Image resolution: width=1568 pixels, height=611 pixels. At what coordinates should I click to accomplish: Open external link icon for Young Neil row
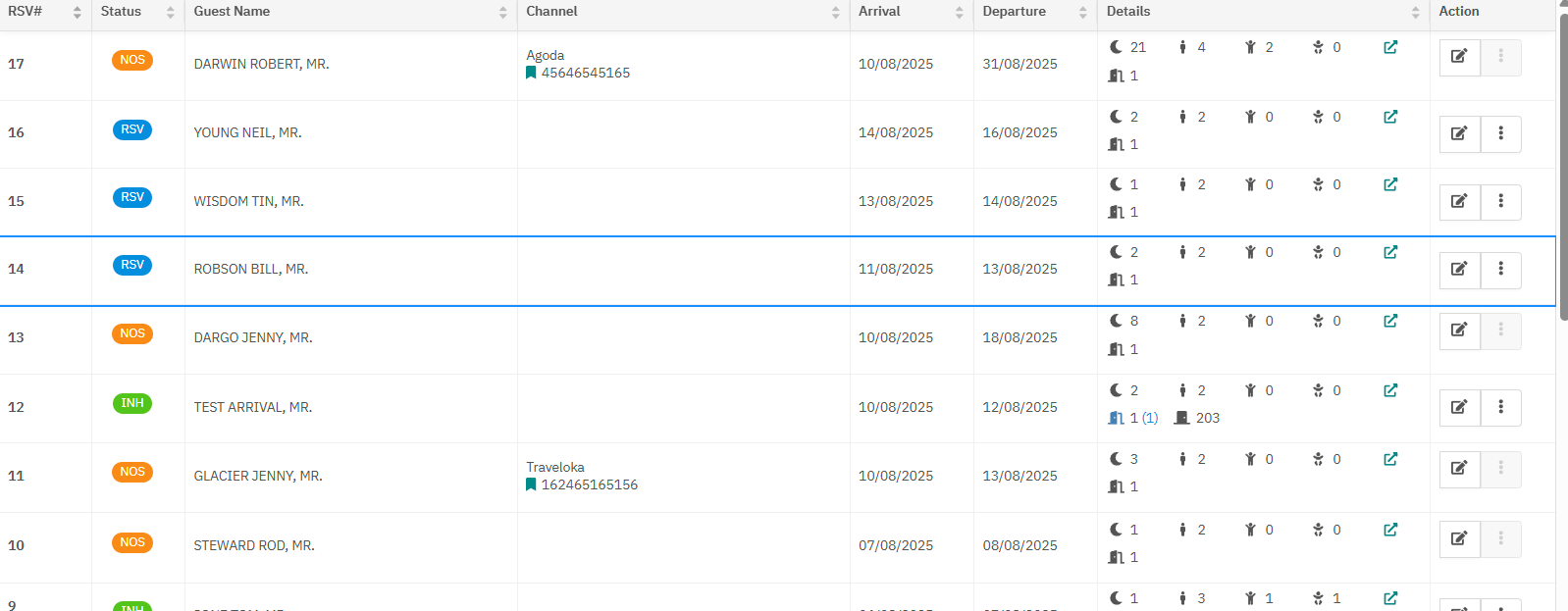click(x=1389, y=117)
